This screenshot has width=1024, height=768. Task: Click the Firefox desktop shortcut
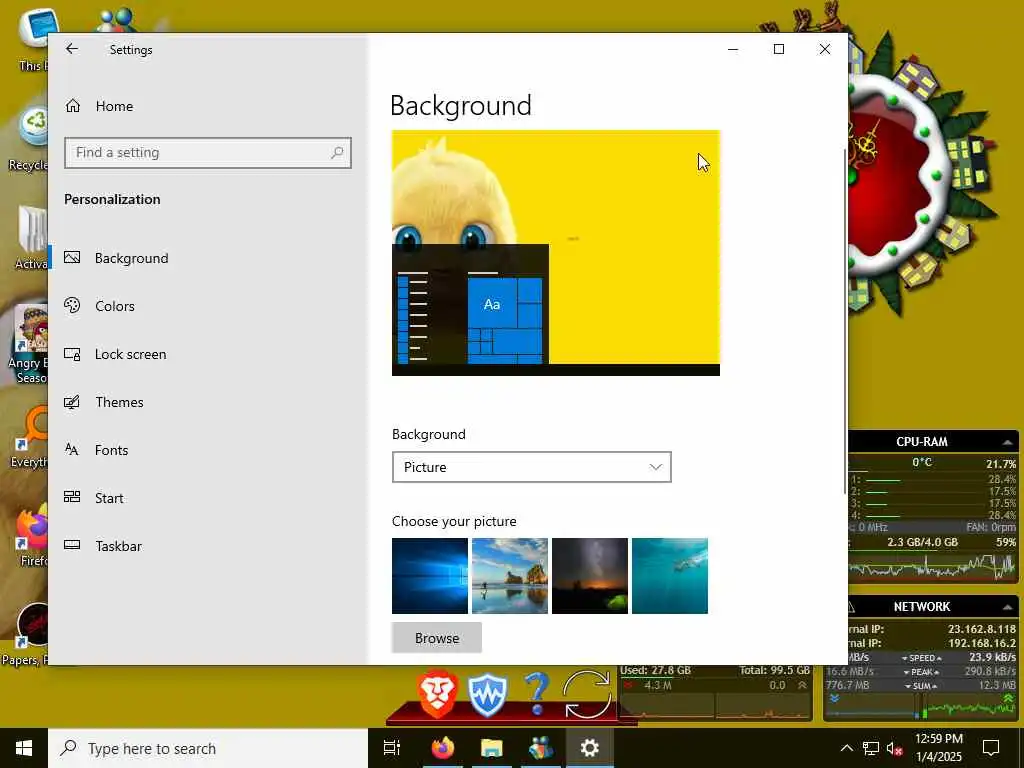pyautogui.click(x=29, y=536)
